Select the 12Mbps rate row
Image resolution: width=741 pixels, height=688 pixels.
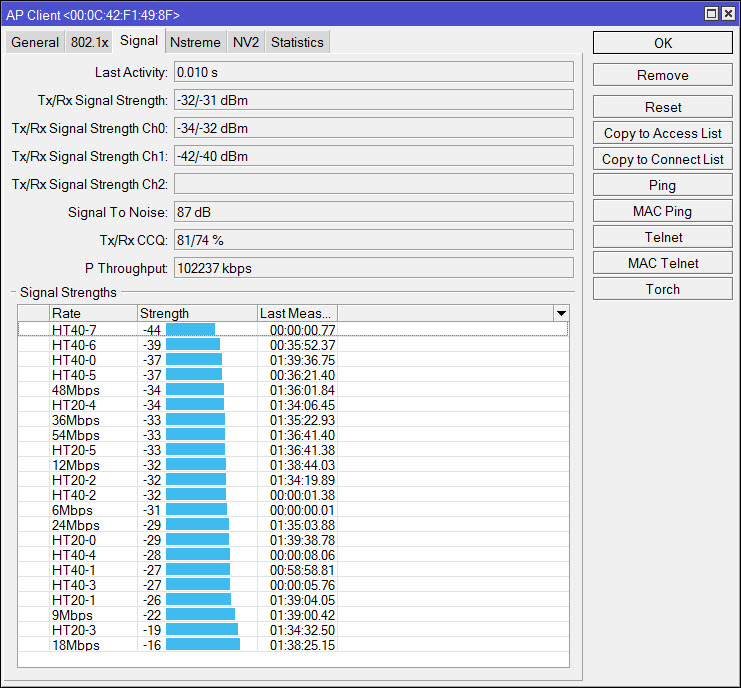click(x=293, y=465)
